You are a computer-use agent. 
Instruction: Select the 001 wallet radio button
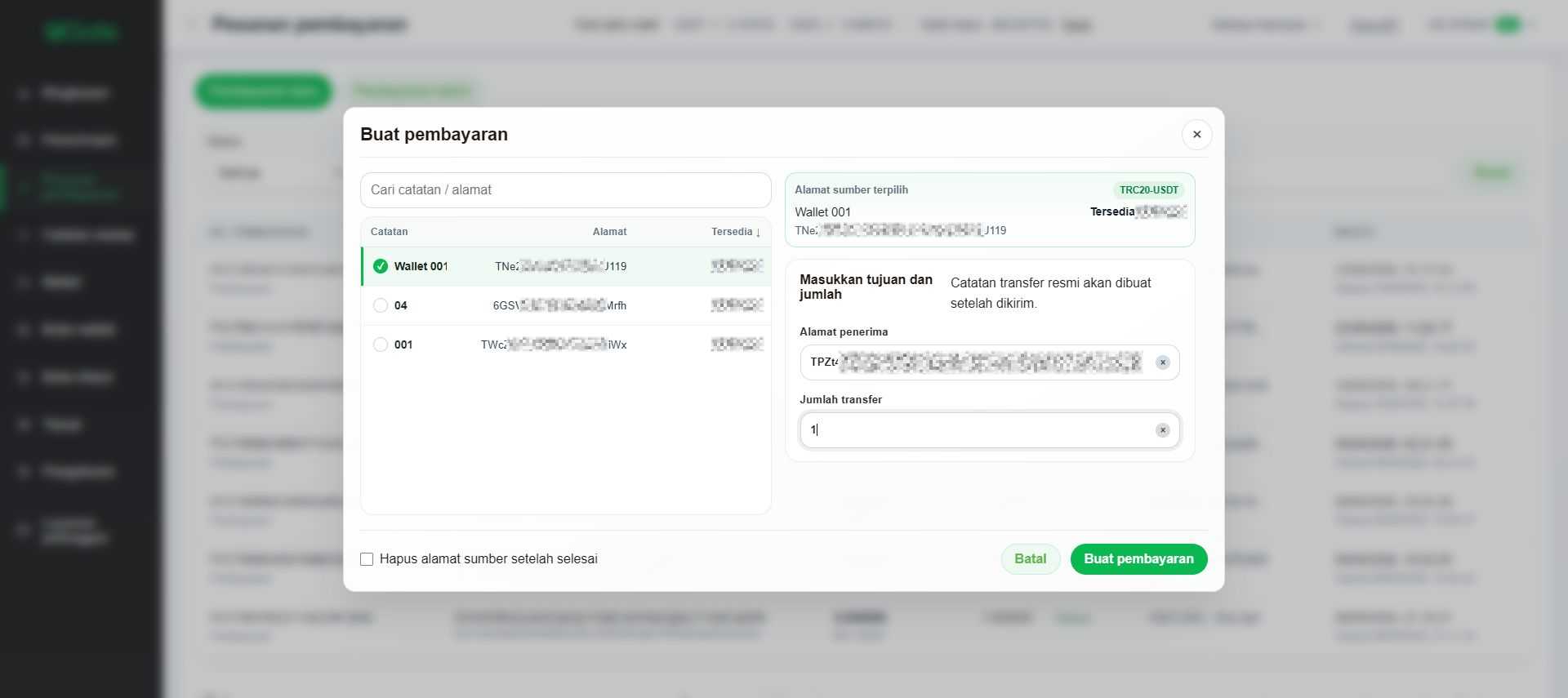click(381, 345)
